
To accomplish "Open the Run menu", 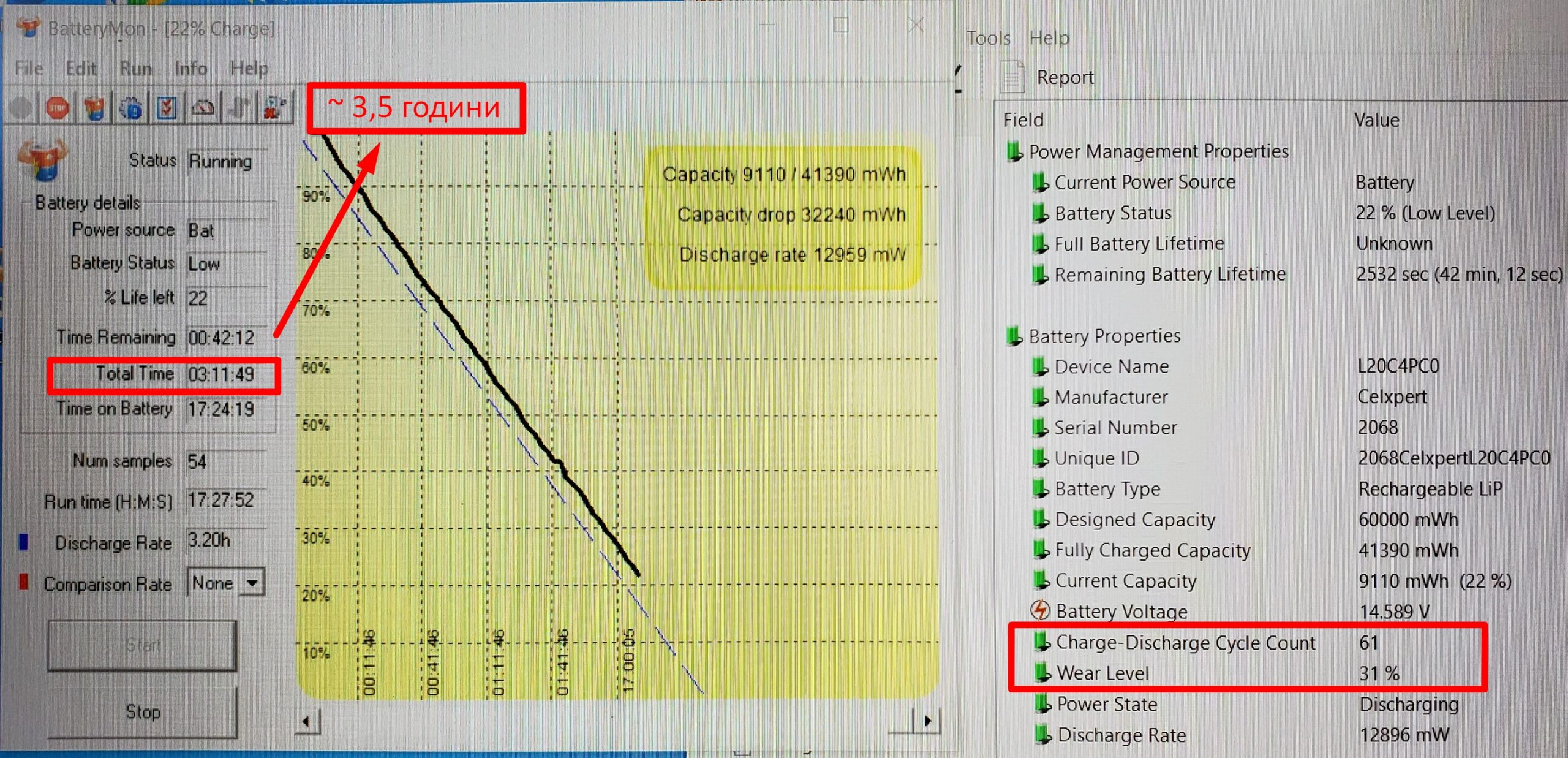I will pyautogui.click(x=135, y=68).
